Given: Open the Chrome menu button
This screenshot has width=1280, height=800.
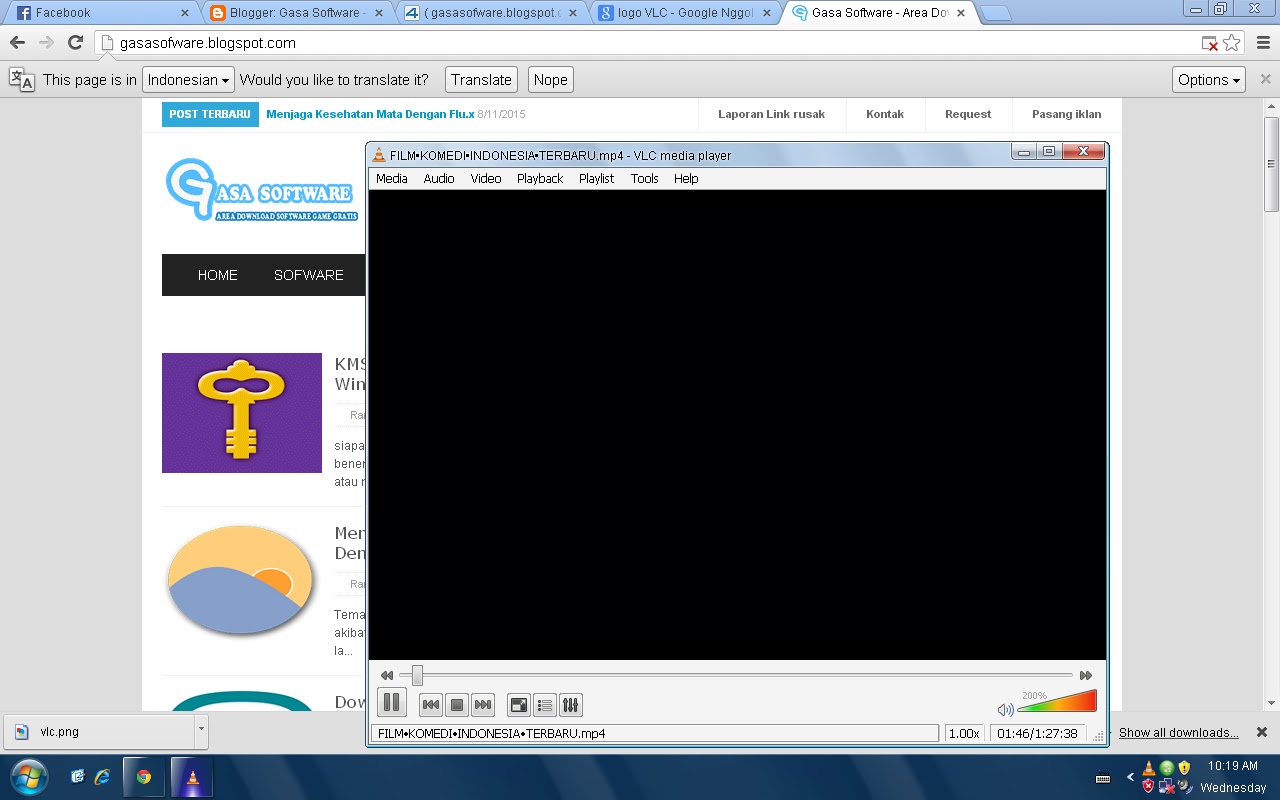Looking at the screenshot, I should click(1262, 43).
